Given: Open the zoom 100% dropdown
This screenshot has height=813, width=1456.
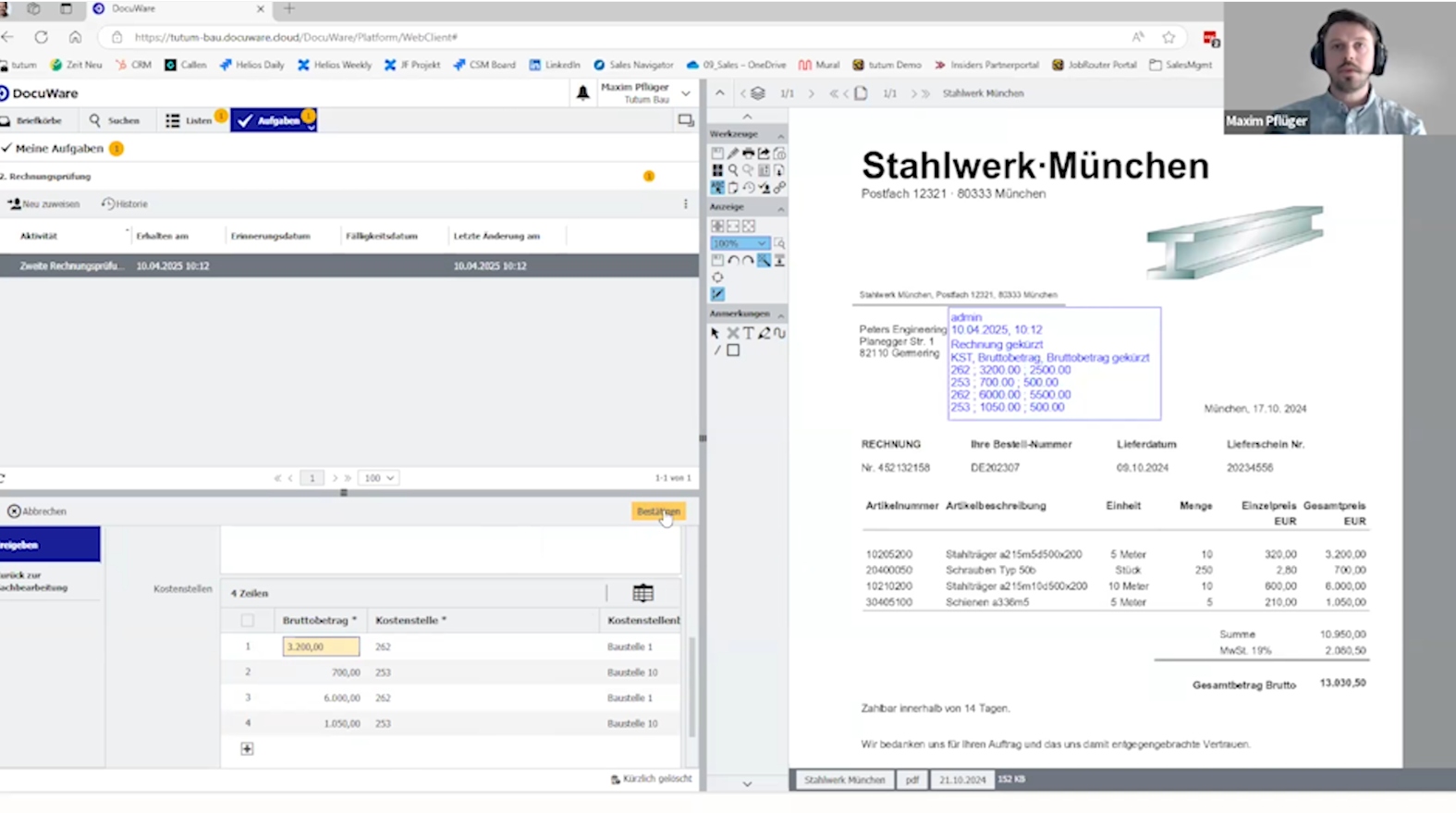Looking at the screenshot, I should tap(740, 243).
